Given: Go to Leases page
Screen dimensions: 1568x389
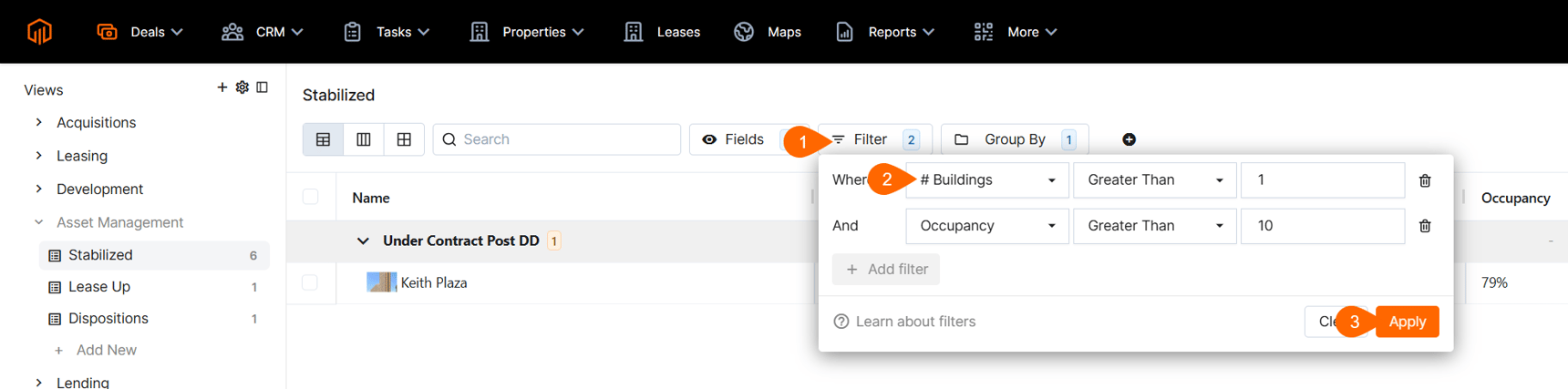Looking at the screenshot, I should click(x=663, y=32).
